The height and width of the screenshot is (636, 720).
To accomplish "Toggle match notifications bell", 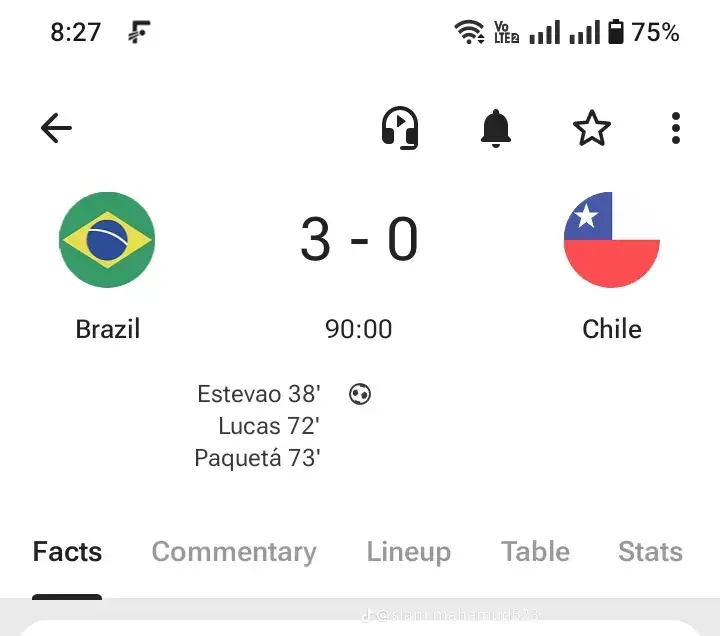I will 496,129.
